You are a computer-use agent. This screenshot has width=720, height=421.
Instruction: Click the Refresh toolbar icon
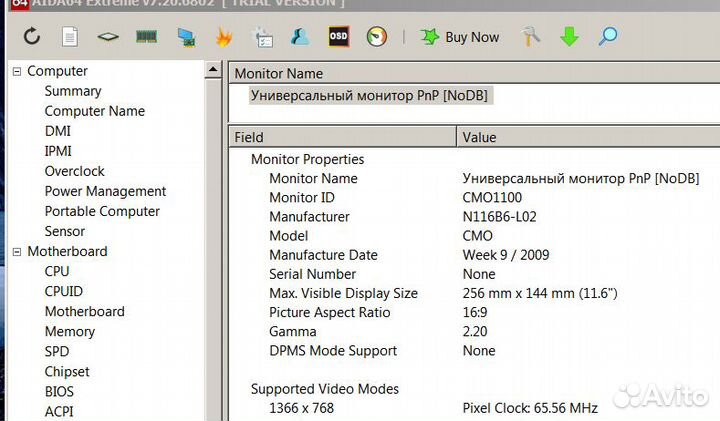point(32,36)
